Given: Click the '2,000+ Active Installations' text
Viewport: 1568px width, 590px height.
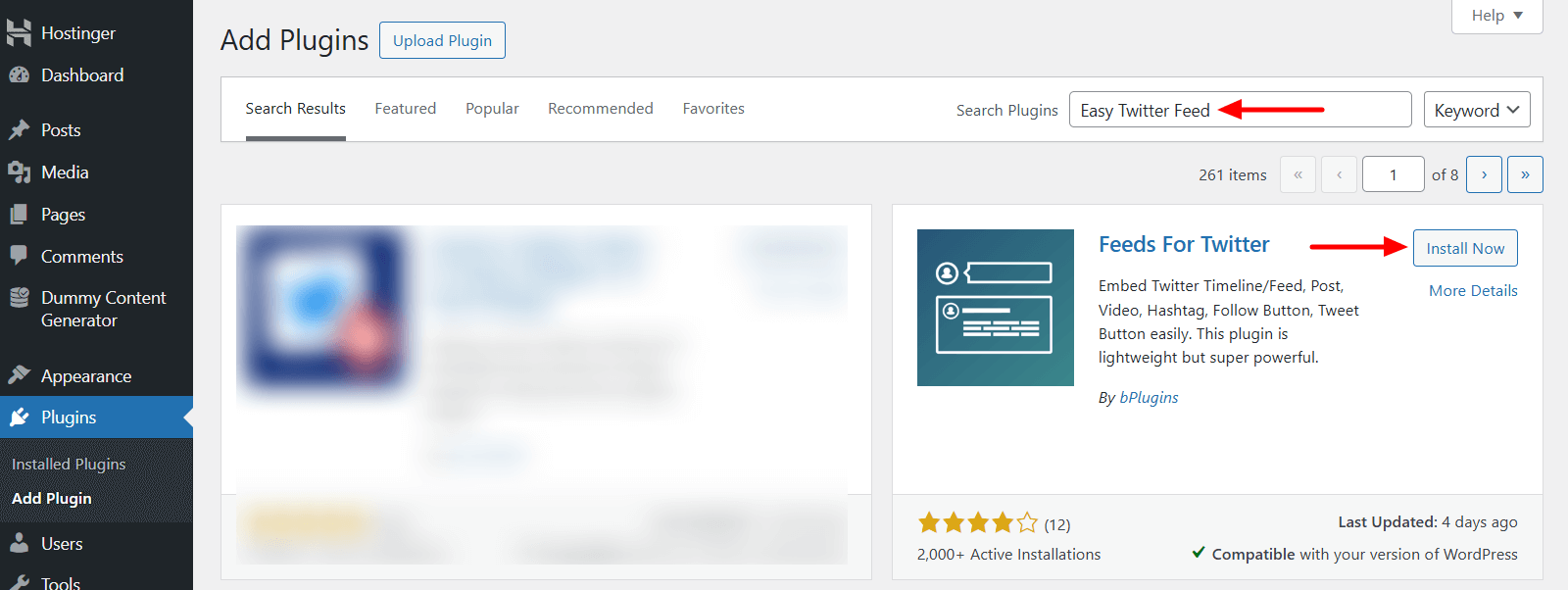Looking at the screenshot, I should pos(1008,555).
